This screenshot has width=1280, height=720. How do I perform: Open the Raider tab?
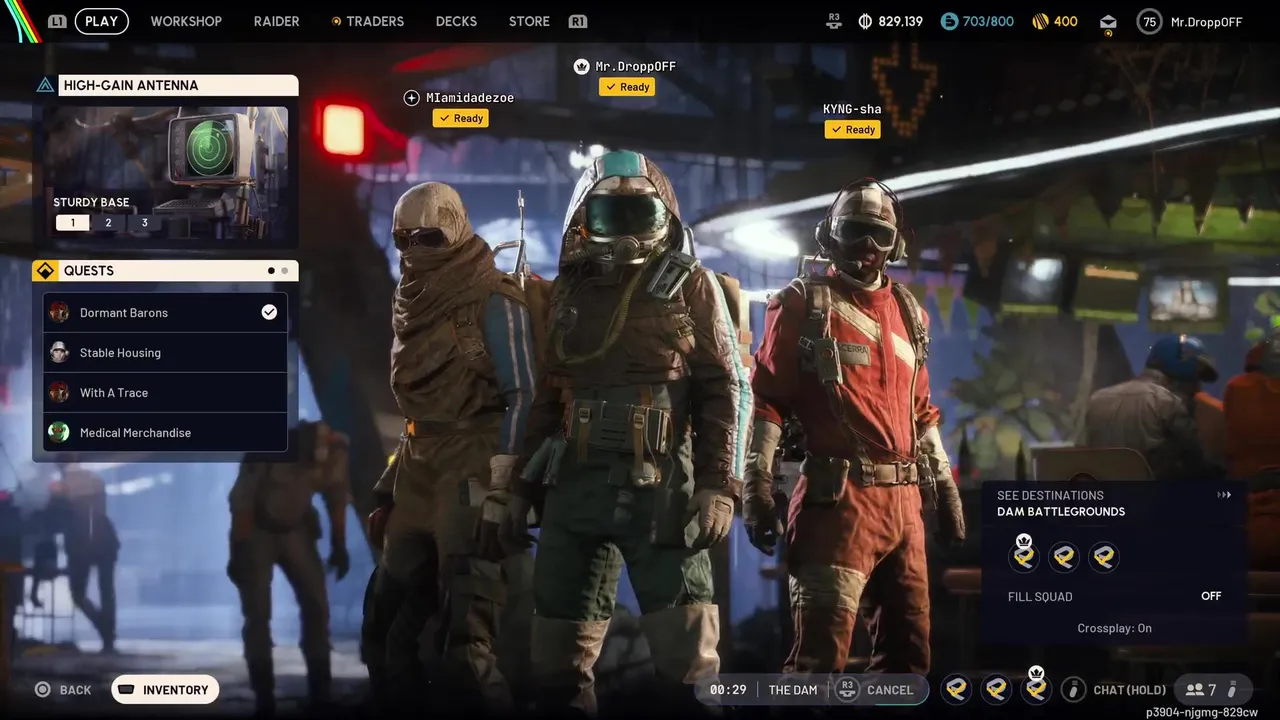click(276, 21)
